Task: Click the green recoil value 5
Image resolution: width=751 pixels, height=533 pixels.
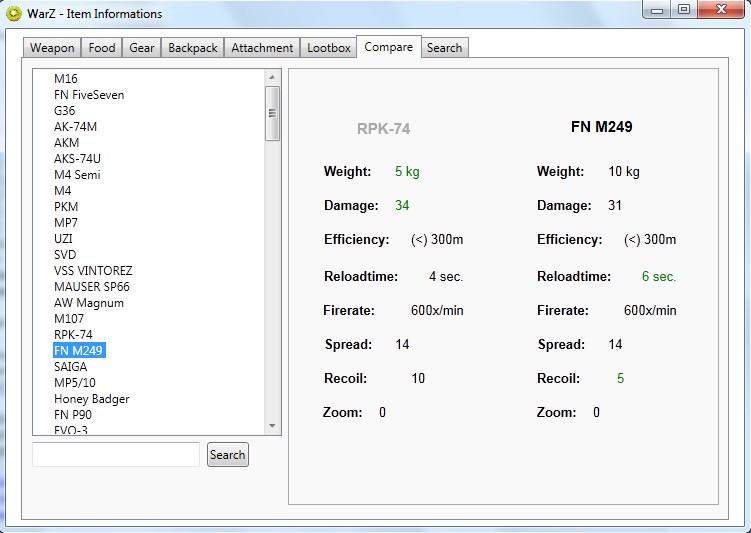Action: (x=621, y=378)
